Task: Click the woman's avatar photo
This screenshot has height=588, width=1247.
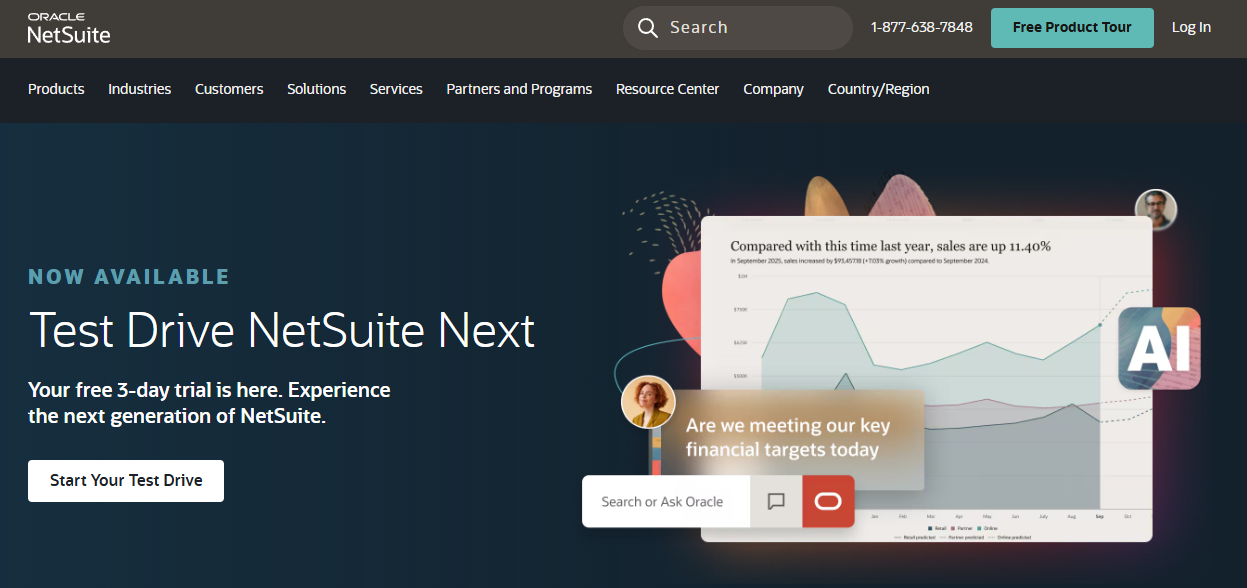Action: click(x=648, y=402)
